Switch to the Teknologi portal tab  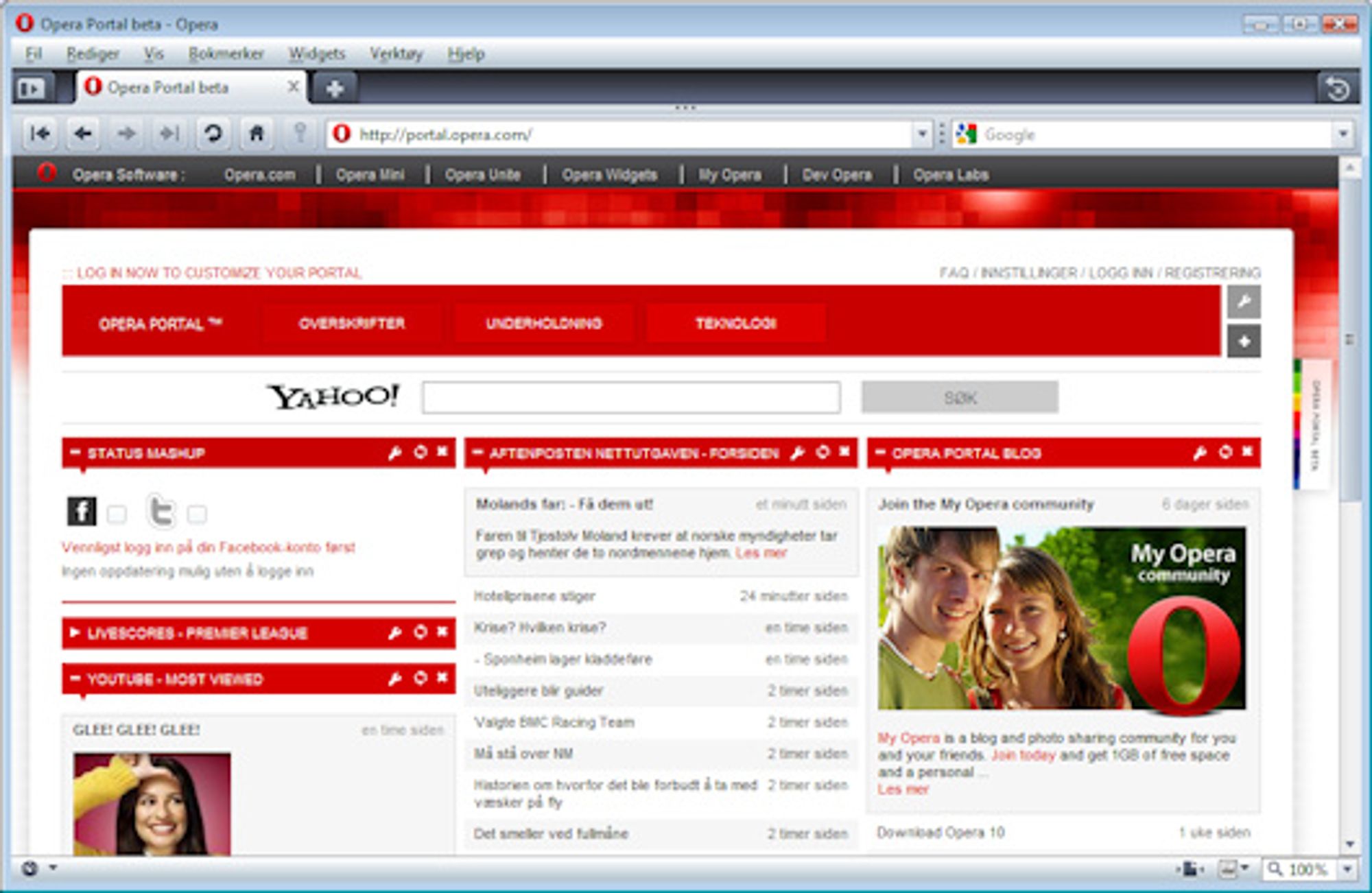(736, 323)
